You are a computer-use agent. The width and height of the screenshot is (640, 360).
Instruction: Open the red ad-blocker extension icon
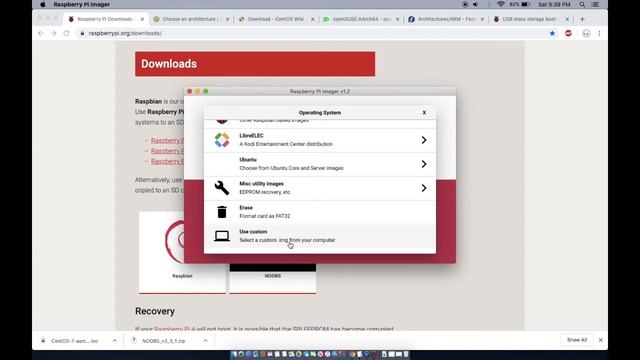click(568, 33)
